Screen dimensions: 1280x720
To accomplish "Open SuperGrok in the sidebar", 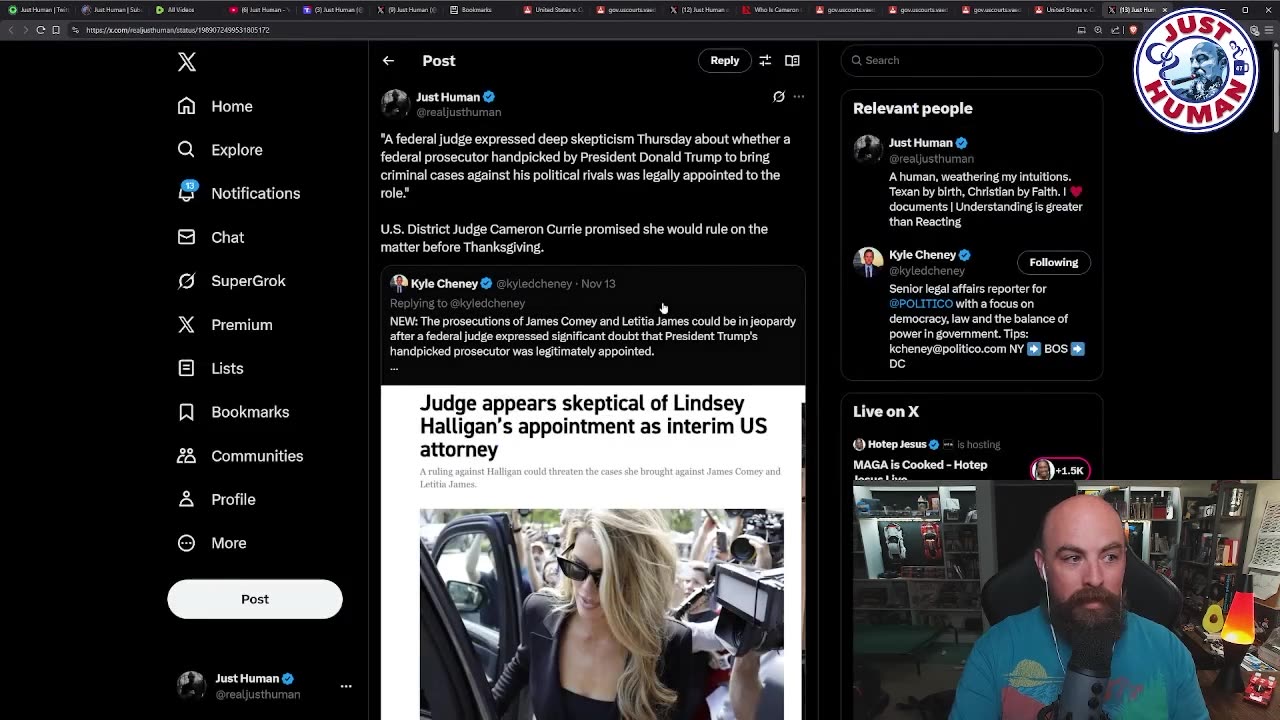I will [231, 281].
